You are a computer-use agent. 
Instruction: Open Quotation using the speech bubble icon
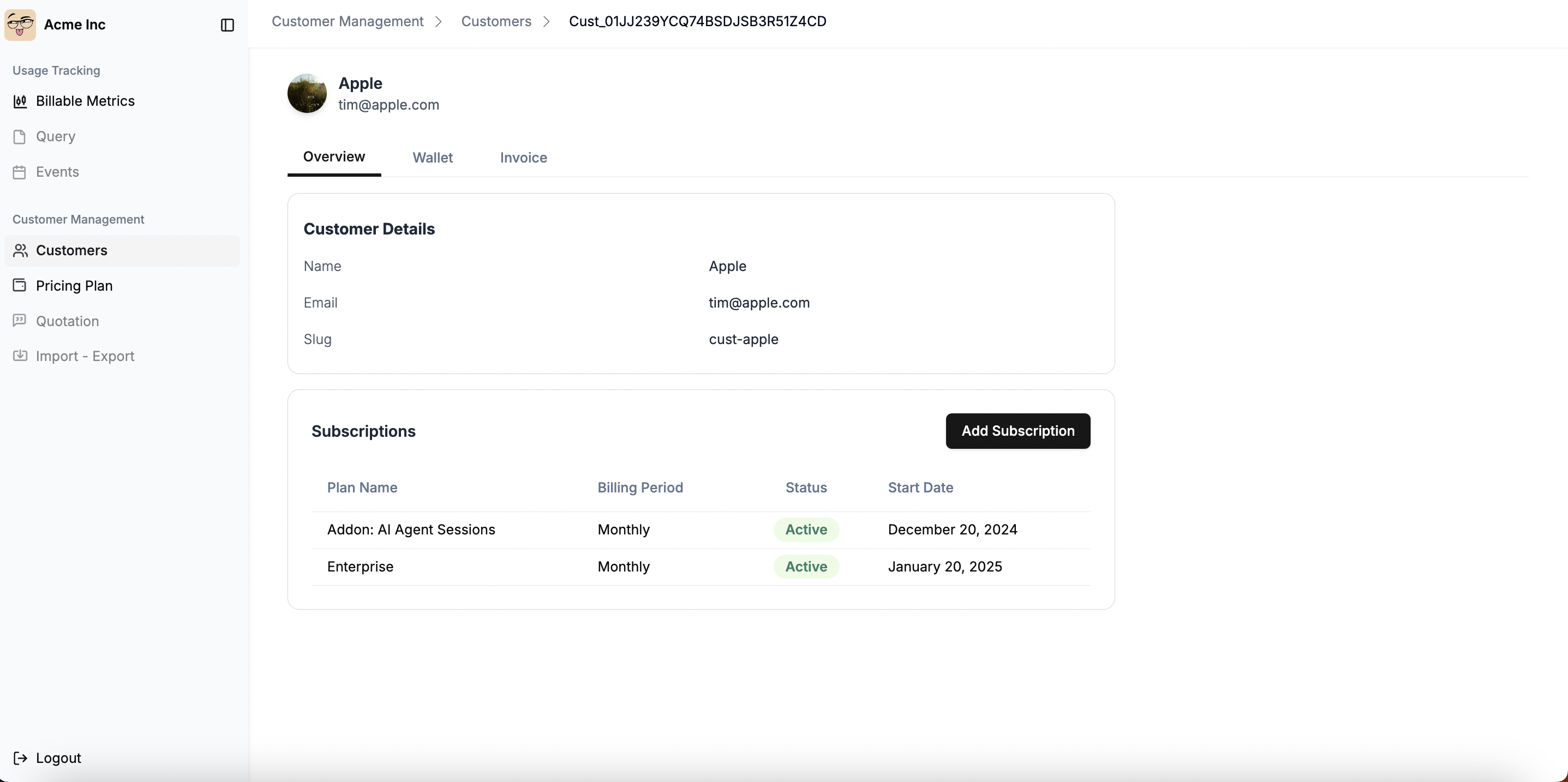[20, 321]
